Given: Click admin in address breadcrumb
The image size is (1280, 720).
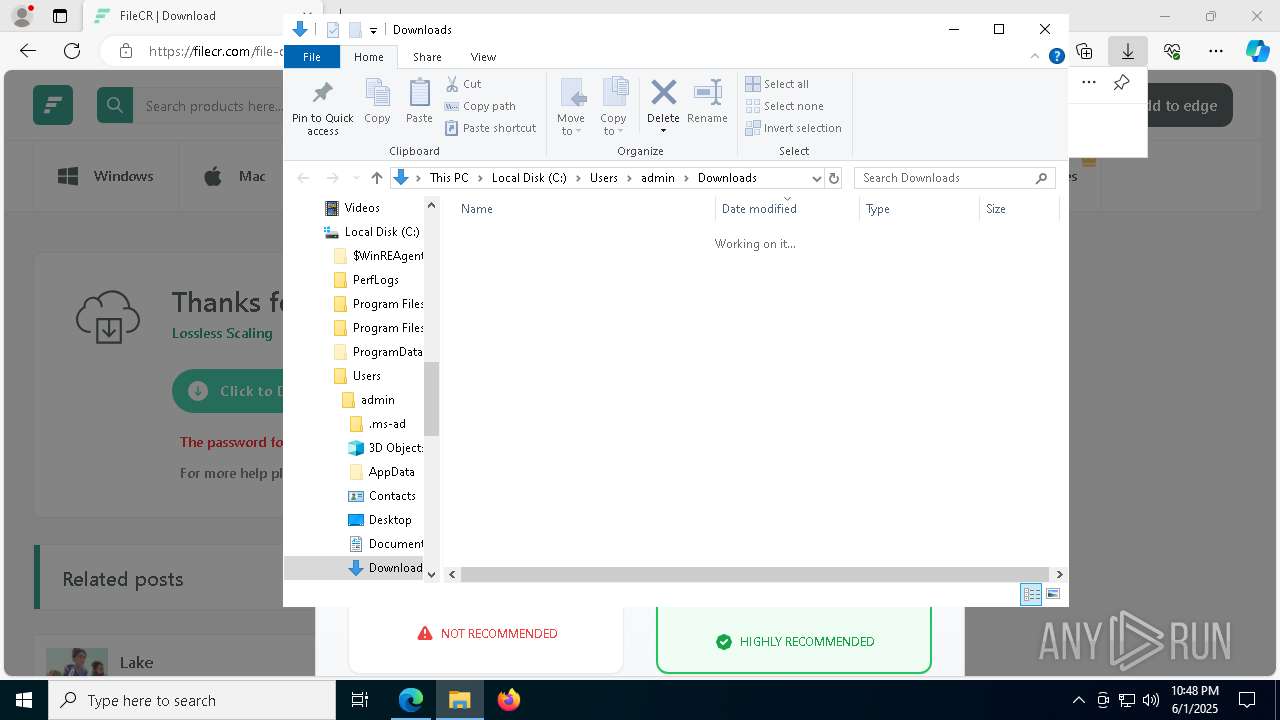Looking at the screenshot, I should [658, 178].
